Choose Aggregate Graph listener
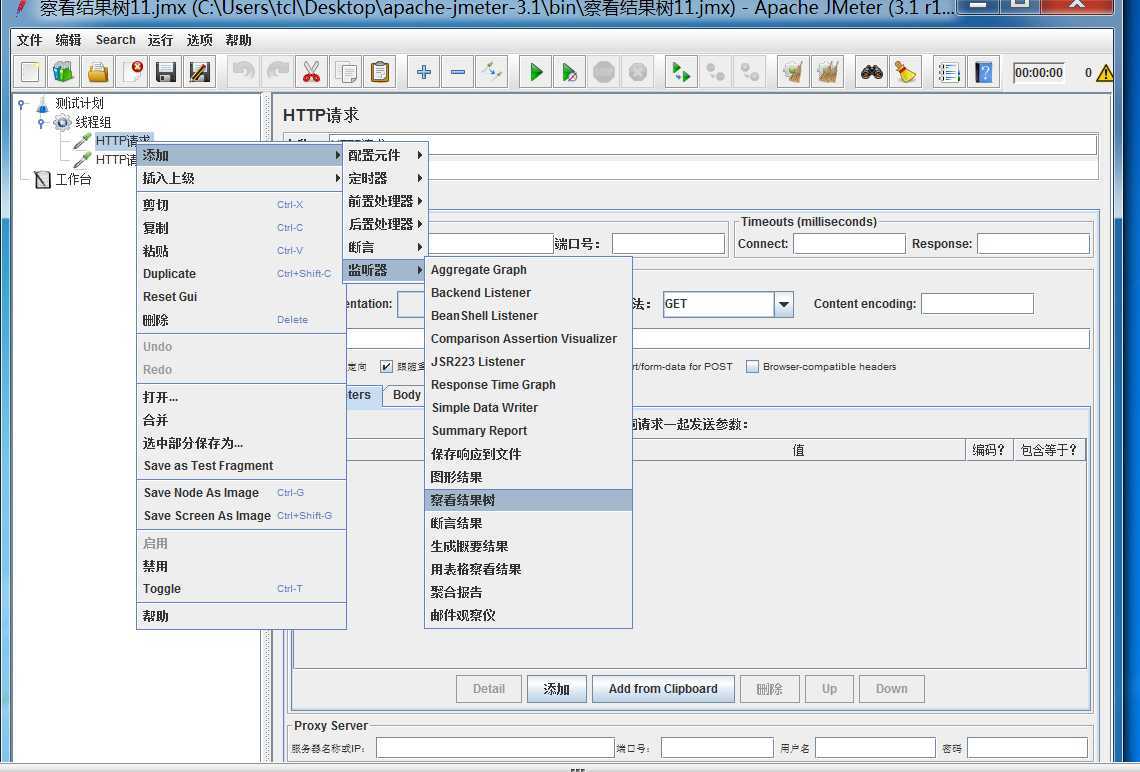 pos(528,270)
